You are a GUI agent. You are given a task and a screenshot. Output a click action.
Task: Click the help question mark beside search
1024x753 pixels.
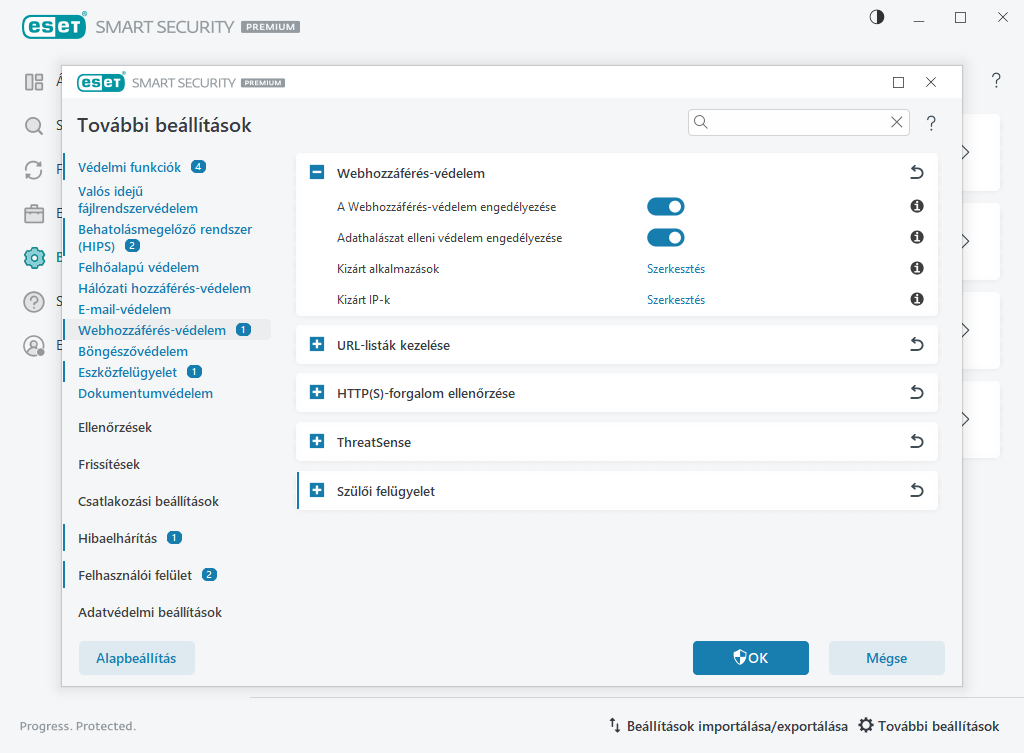point(931,123)
